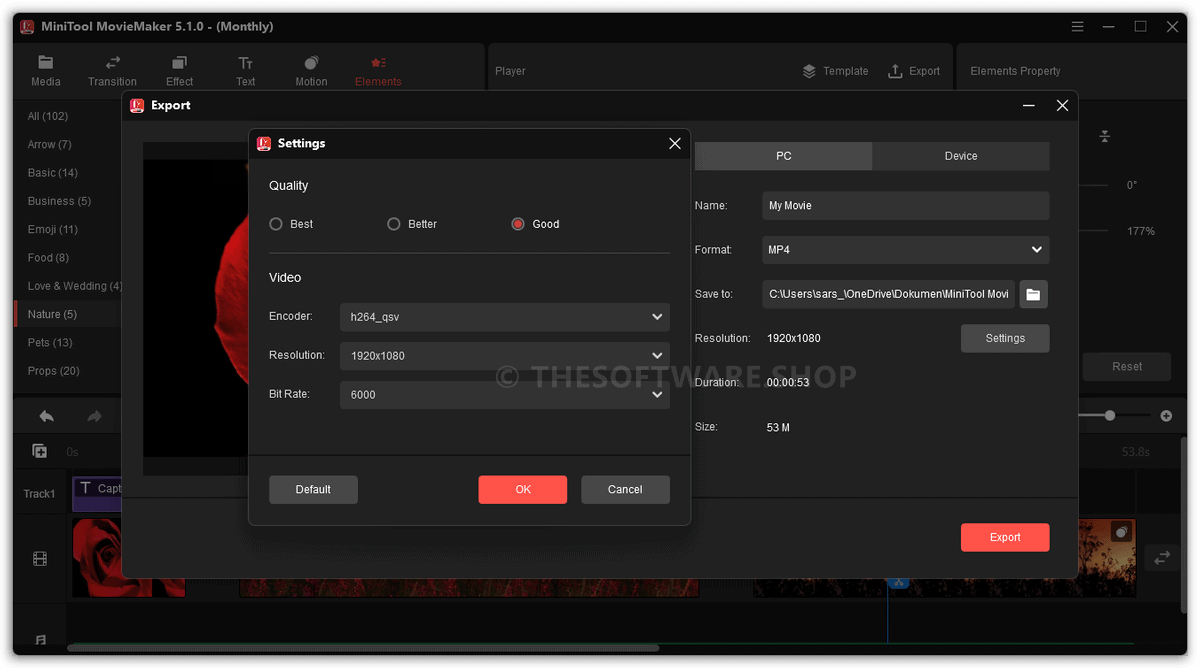The width and height of the screenshot is (1200, 668).
Task: Select Best quality option
Action: 291,224
